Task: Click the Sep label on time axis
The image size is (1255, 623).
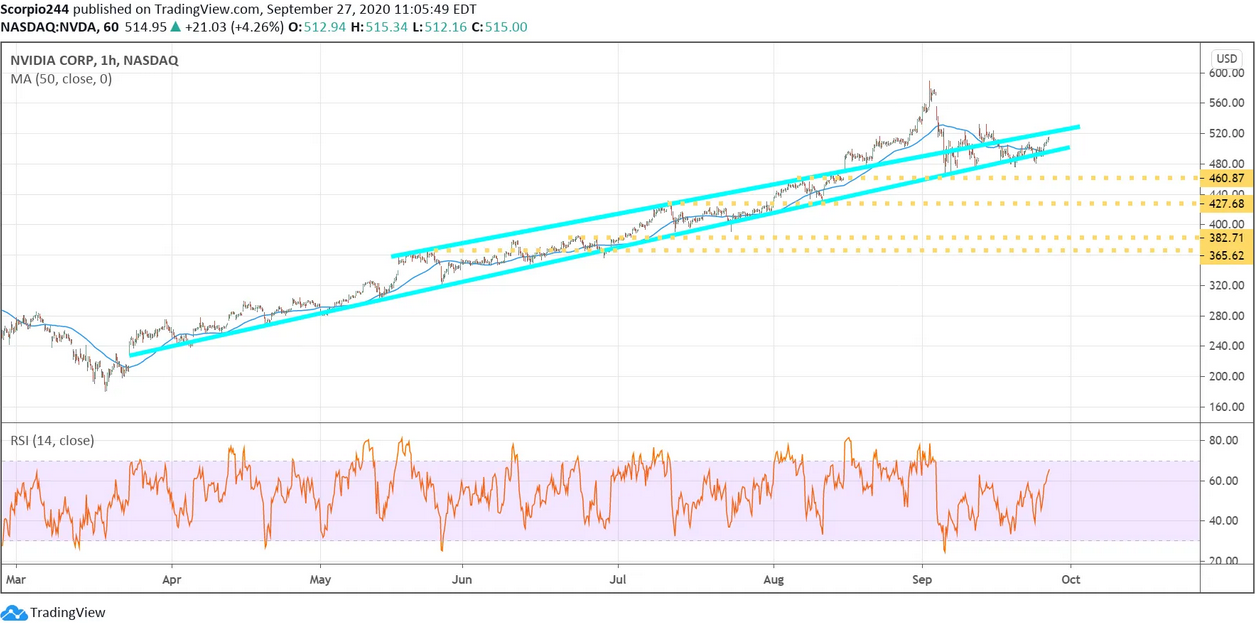Action: click(923, 579)
